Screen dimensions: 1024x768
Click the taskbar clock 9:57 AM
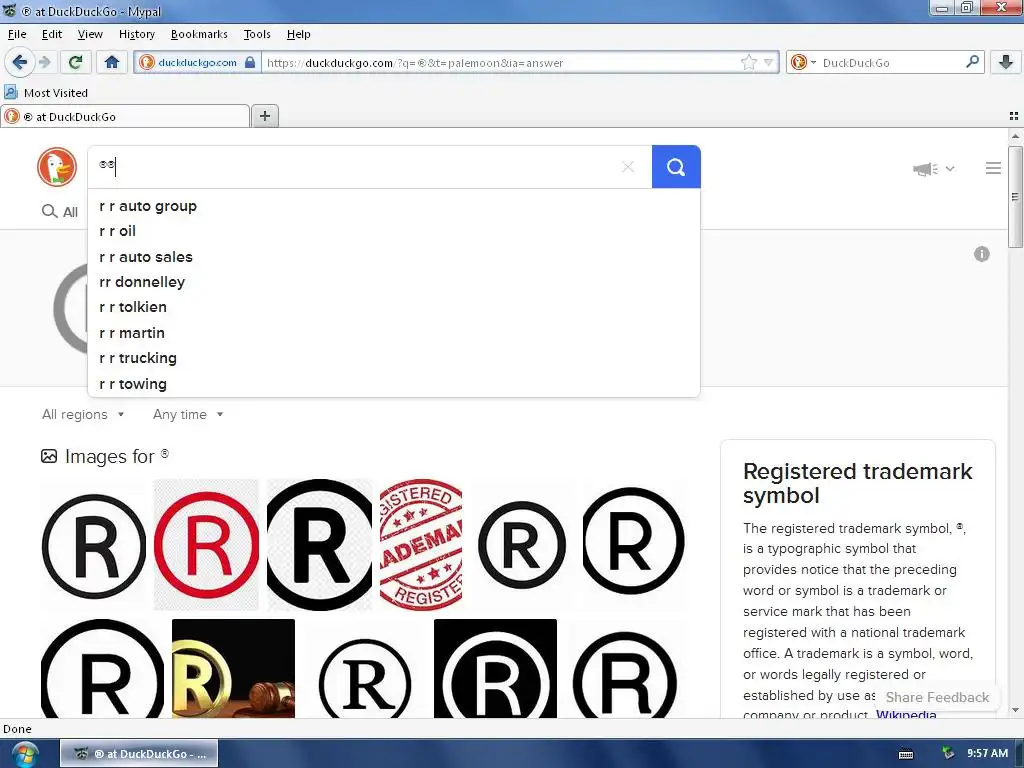point(987,754)
